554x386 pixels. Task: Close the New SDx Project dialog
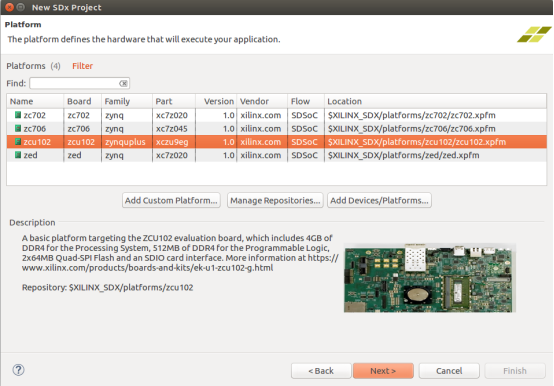(x=10, y=7)
